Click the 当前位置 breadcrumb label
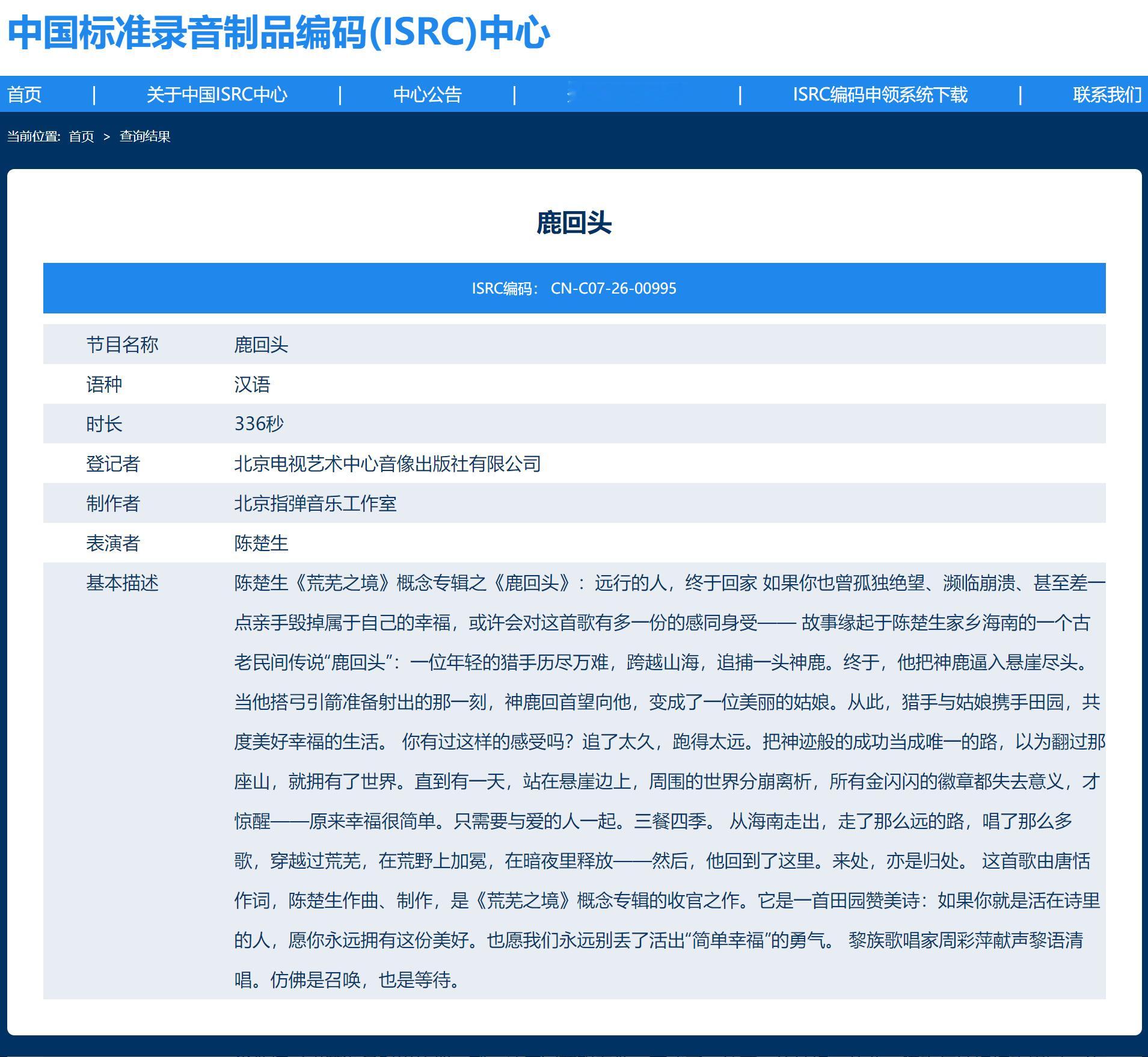This screenshot has width=1148, height=1057. (x=34, y=137)
